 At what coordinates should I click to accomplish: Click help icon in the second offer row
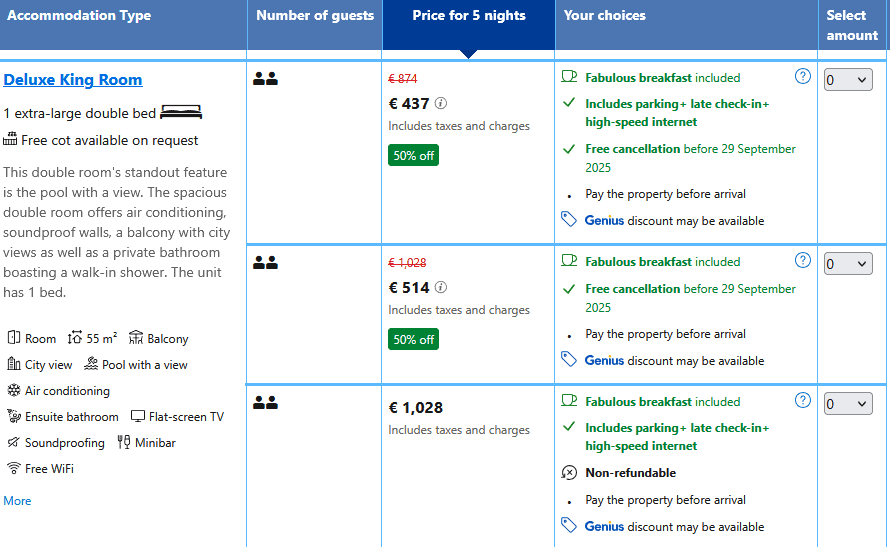coord(802,260)
